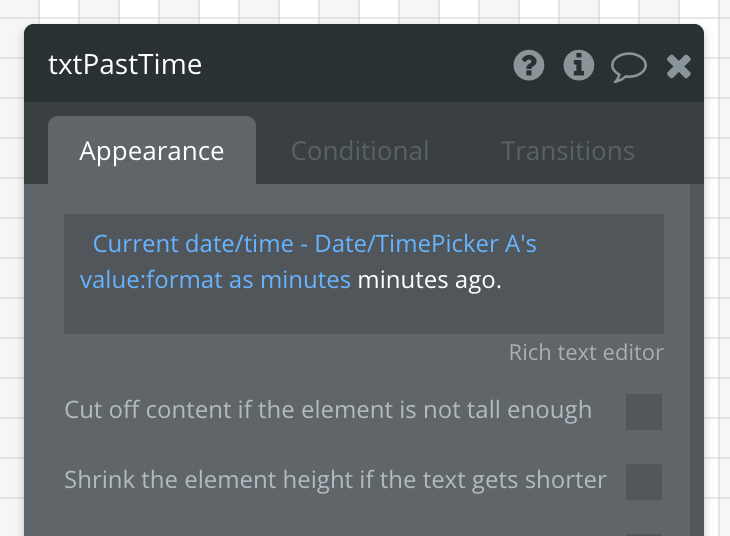Open the Rich text editor link
The width and height of the screenshot is (730, 536).
586,353
